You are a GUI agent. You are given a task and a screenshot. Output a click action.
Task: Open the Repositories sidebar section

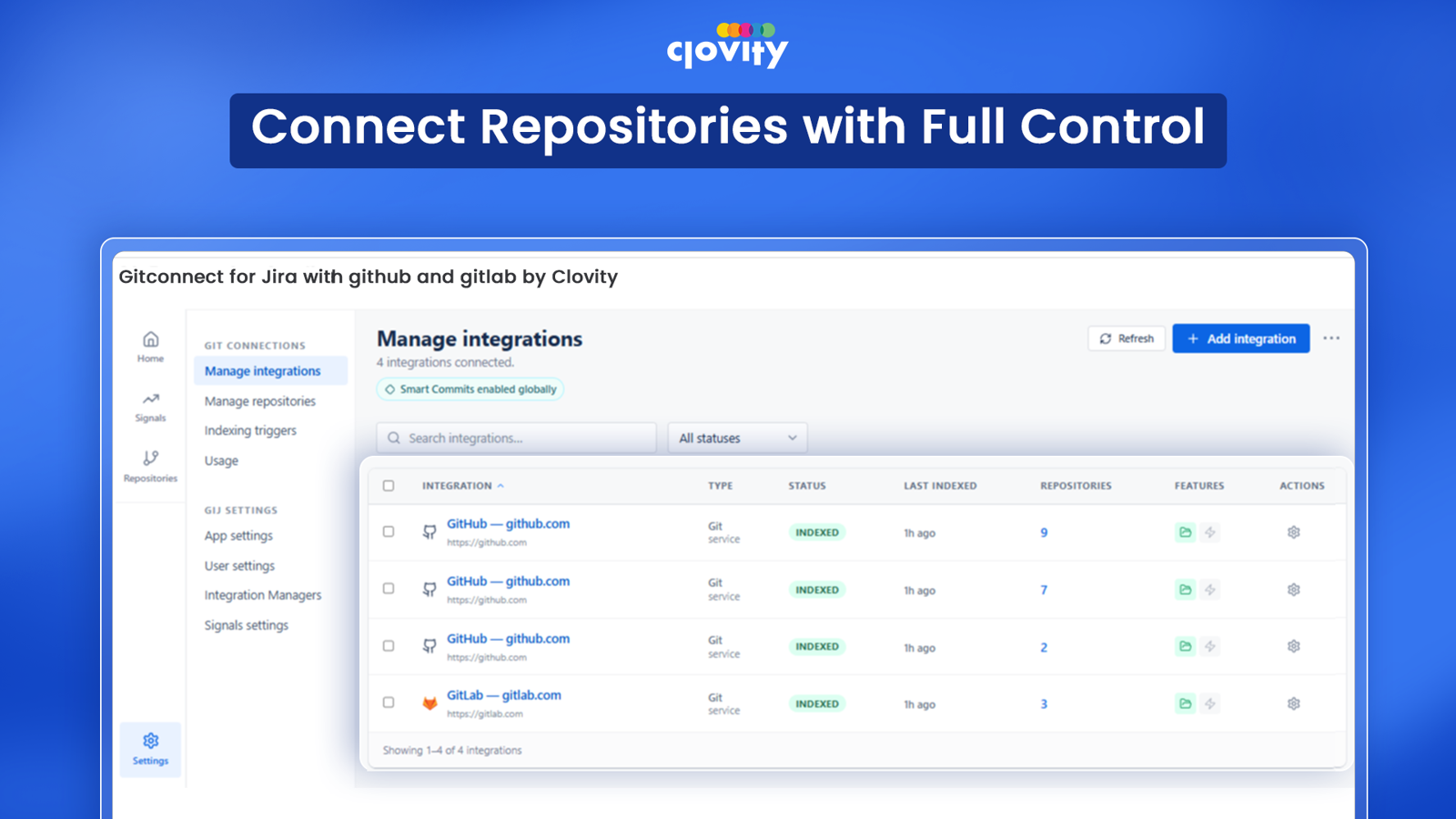point(150,466)
